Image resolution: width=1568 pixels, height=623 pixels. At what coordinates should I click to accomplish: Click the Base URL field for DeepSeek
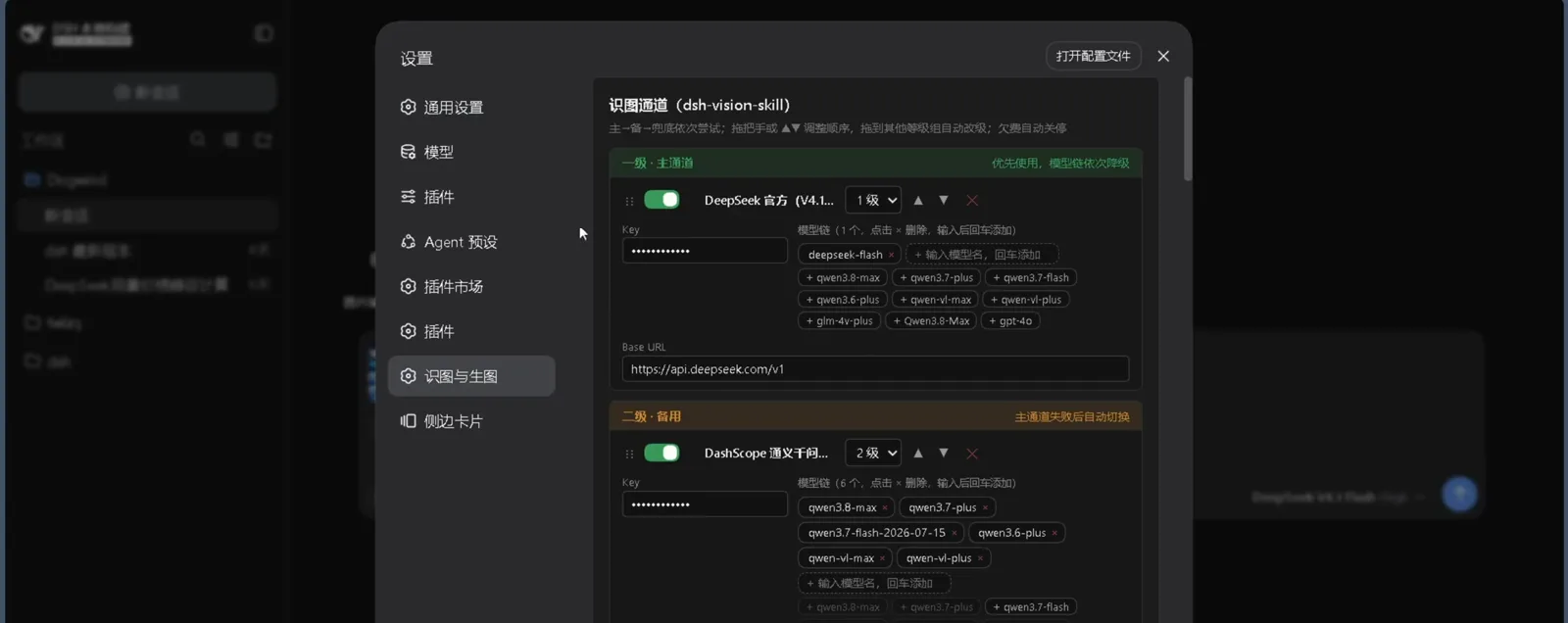coord(875,369)
